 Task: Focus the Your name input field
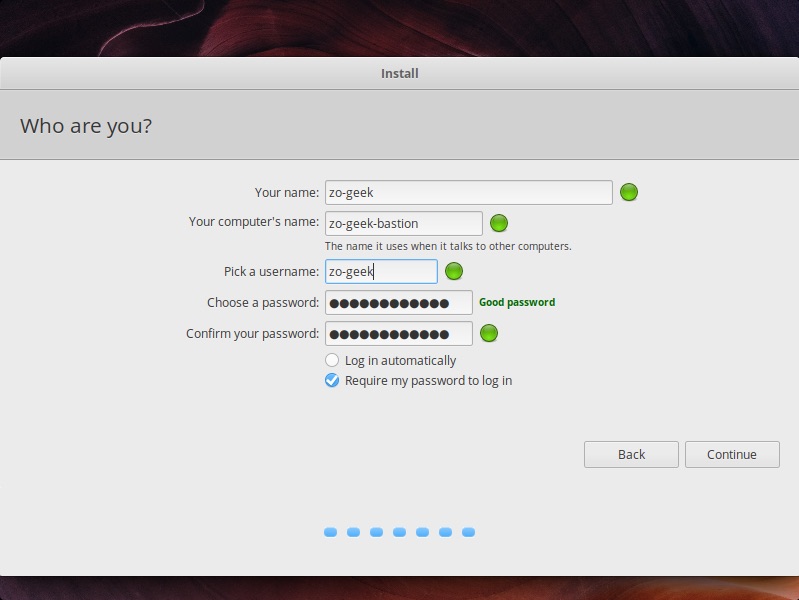[x=469, y=192]
